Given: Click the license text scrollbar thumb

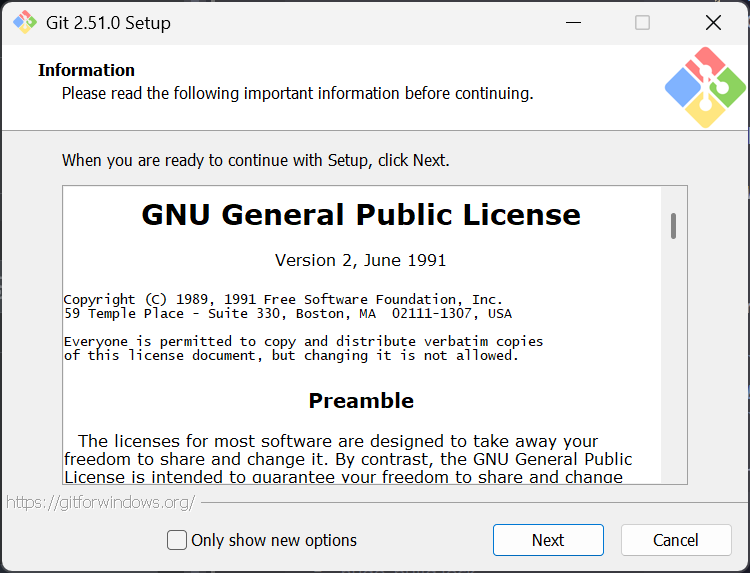Looking at the screenshot, I should (674, 226).
